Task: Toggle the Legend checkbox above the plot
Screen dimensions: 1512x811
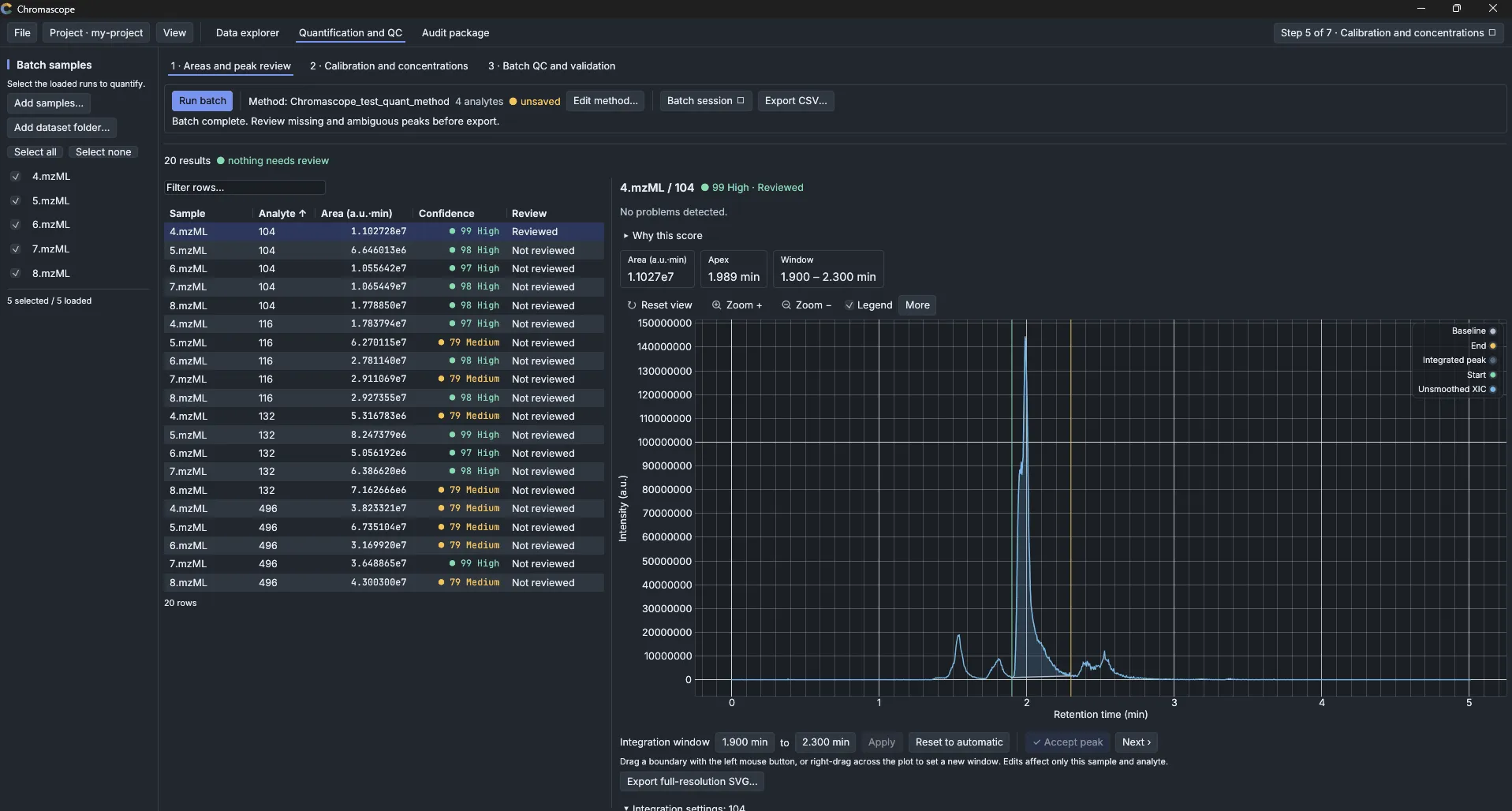Action: tap(849, 305)
